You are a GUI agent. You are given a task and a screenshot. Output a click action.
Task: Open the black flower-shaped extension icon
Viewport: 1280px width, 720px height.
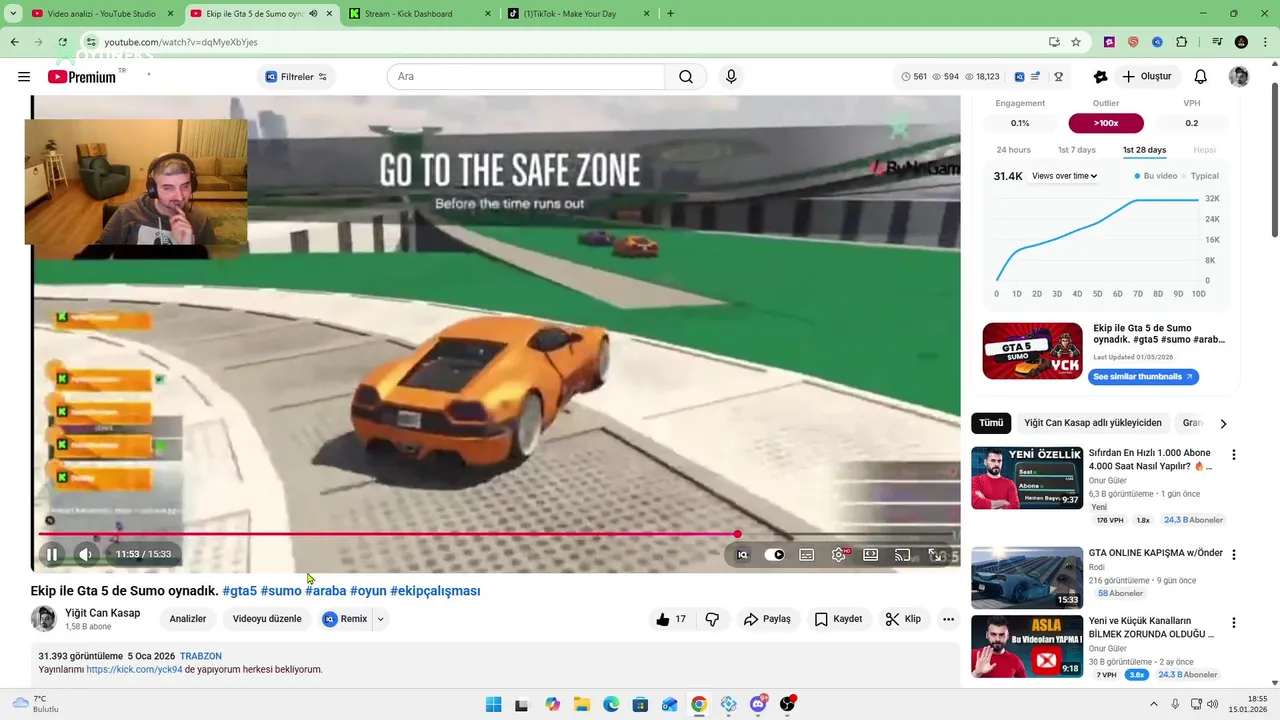(1101, 77)
